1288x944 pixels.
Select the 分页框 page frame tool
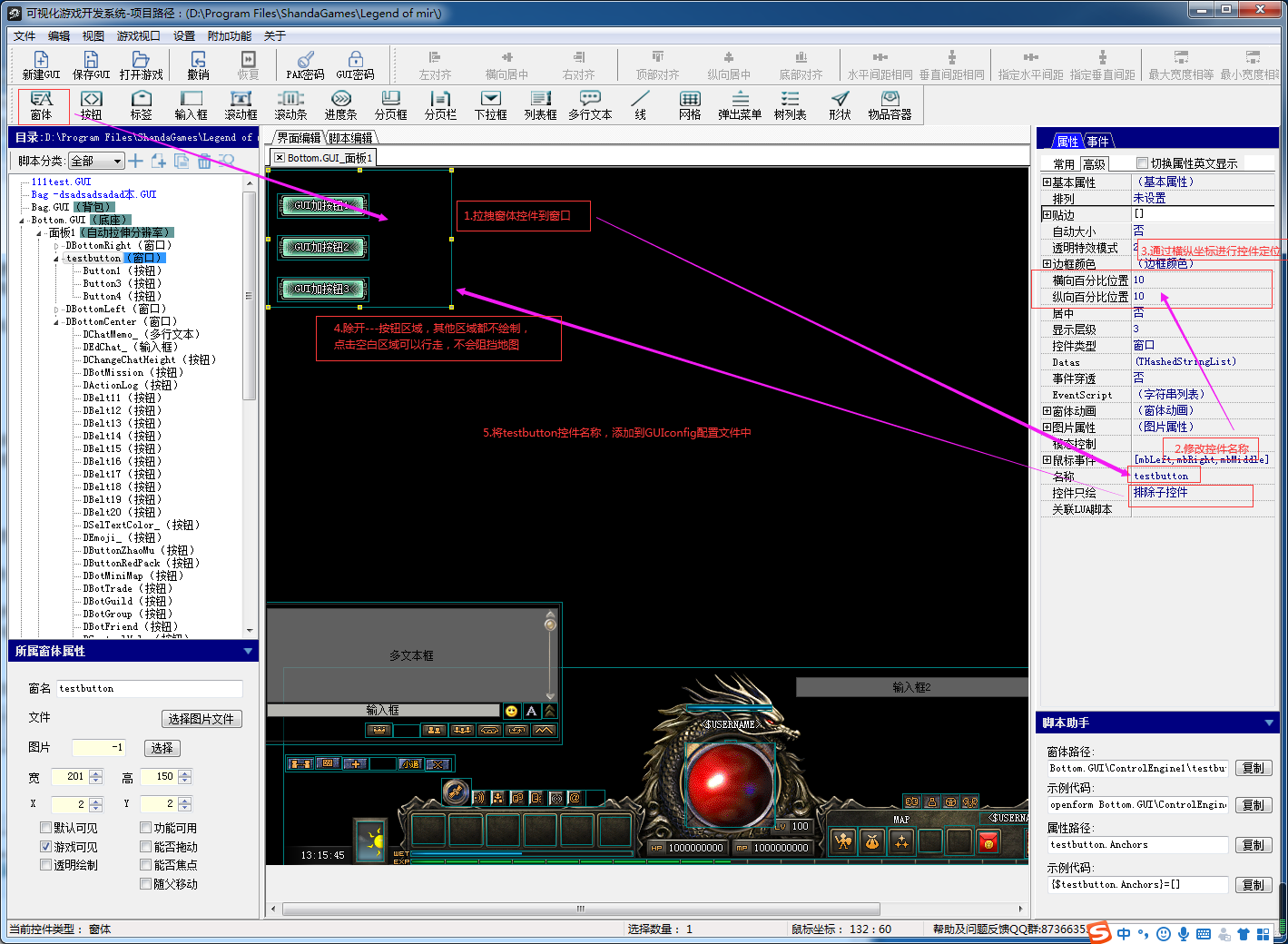coord(390,106)
